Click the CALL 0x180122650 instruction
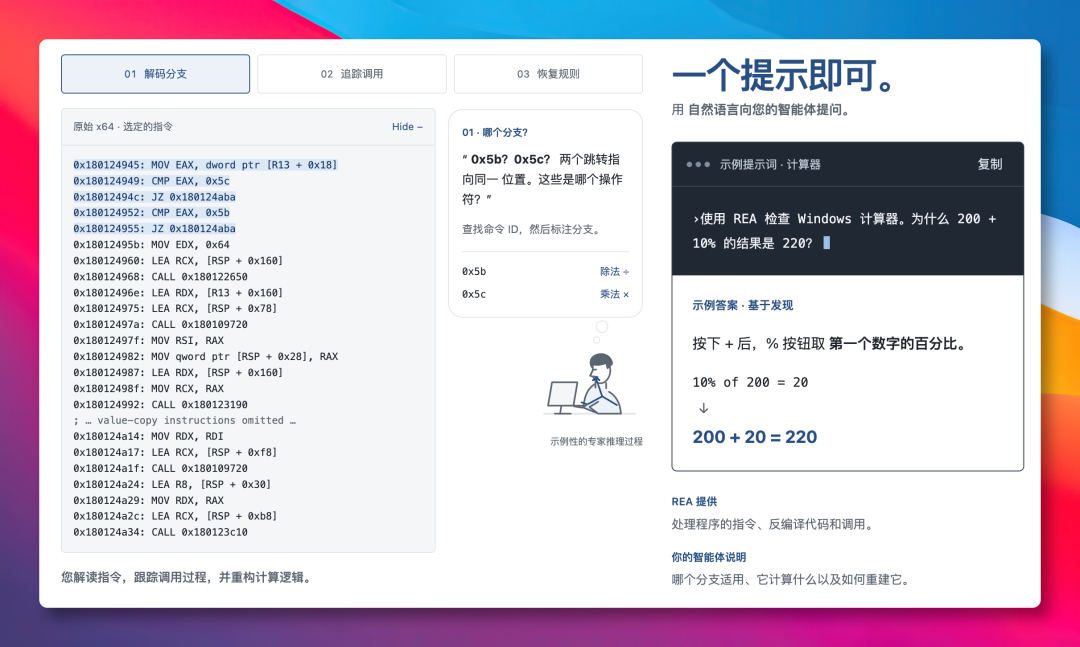1080x647 pixels. (x=160, y=276)
